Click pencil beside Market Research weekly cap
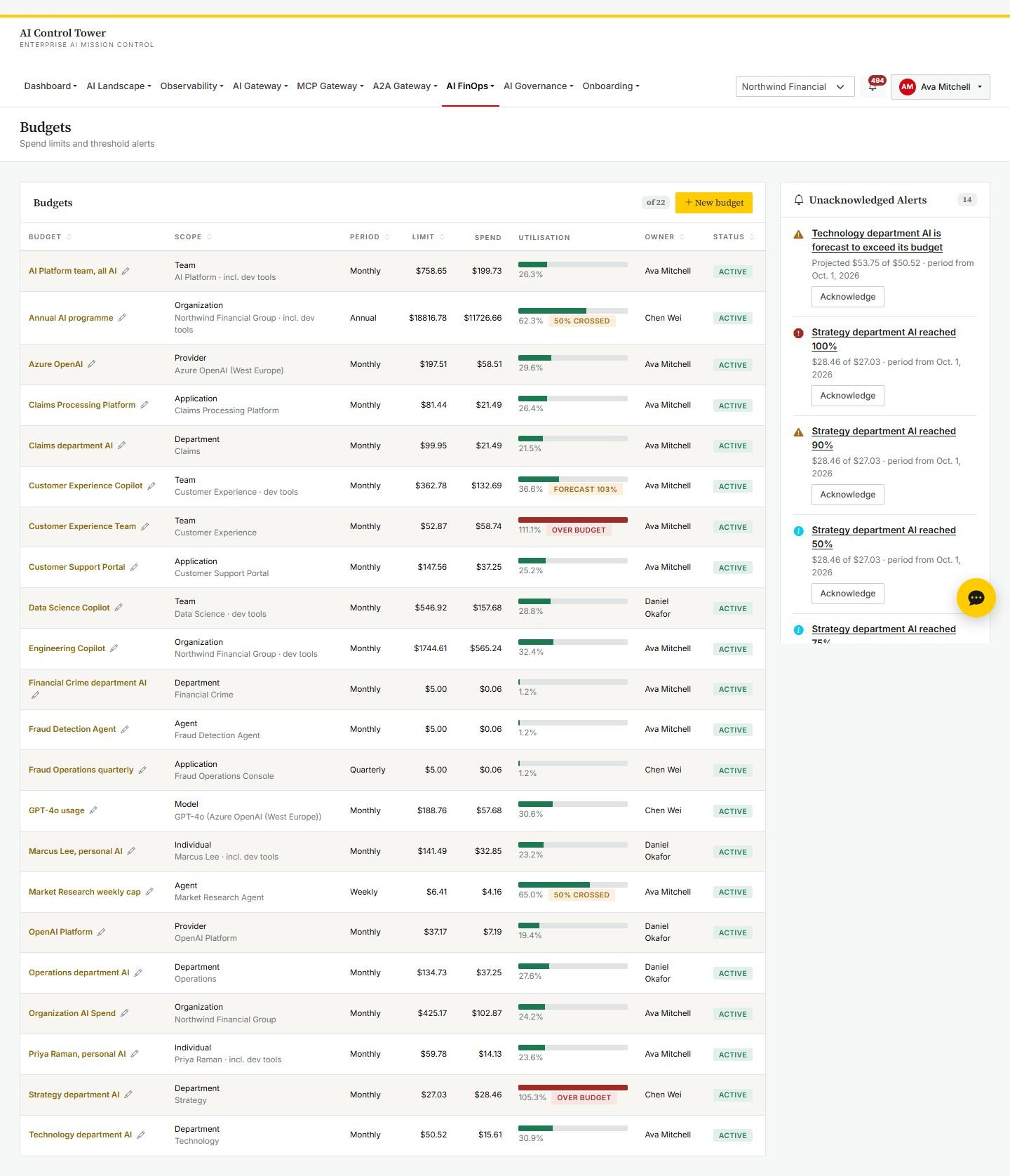 149,892
